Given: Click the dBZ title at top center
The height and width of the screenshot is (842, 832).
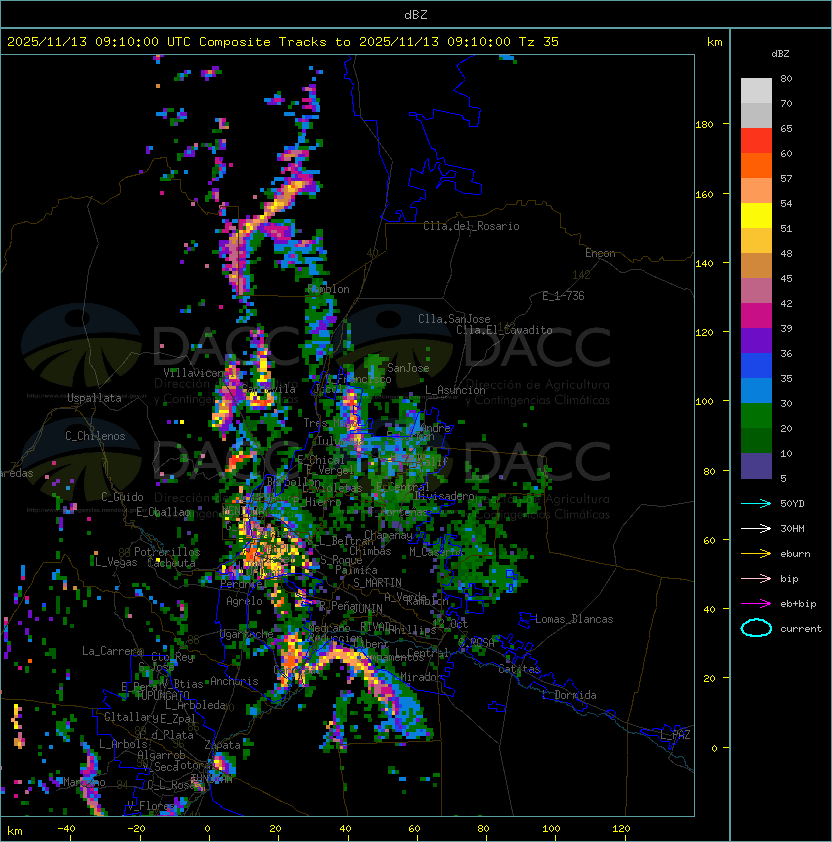Looking at the screenshot, I should [x=416, y=14].
